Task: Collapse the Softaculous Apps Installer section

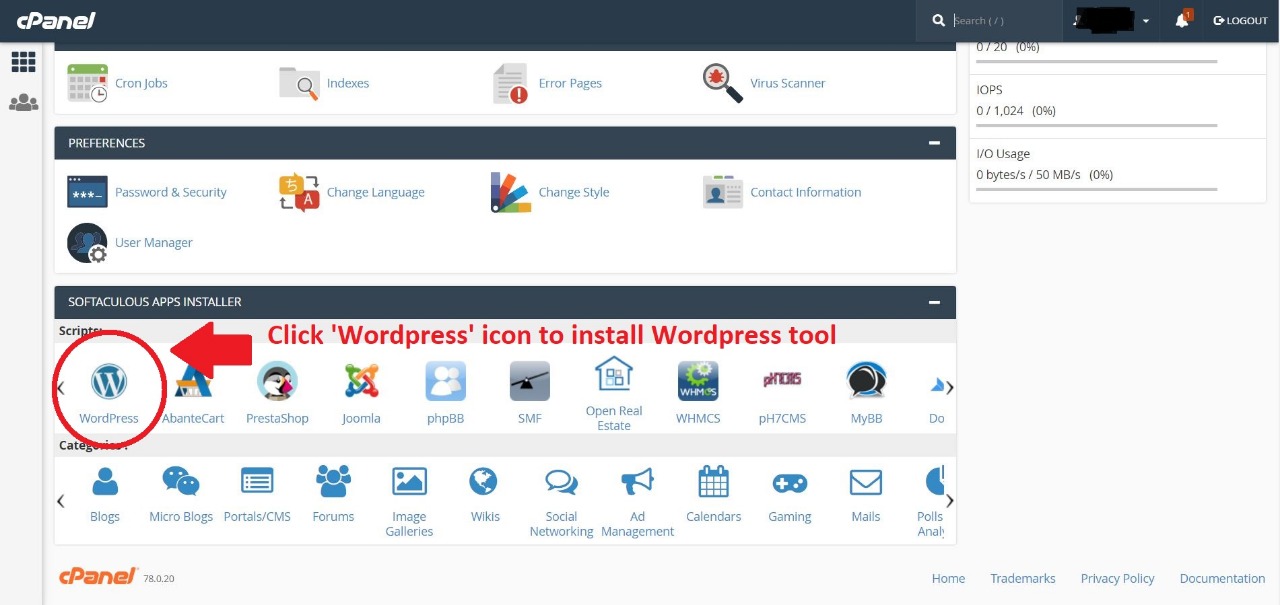Action: tap(934, 302)
